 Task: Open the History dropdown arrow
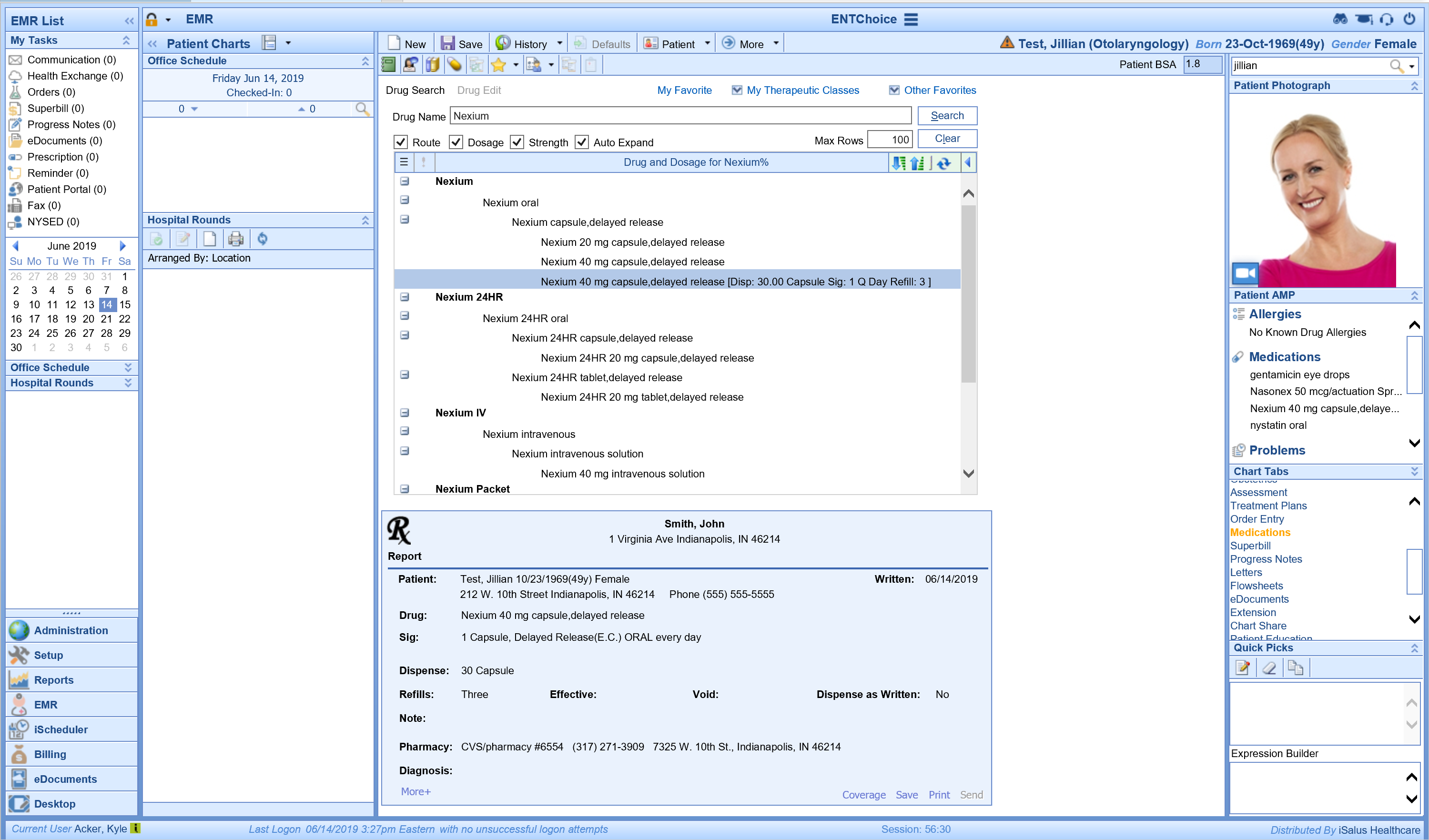[x=559, y=43]
